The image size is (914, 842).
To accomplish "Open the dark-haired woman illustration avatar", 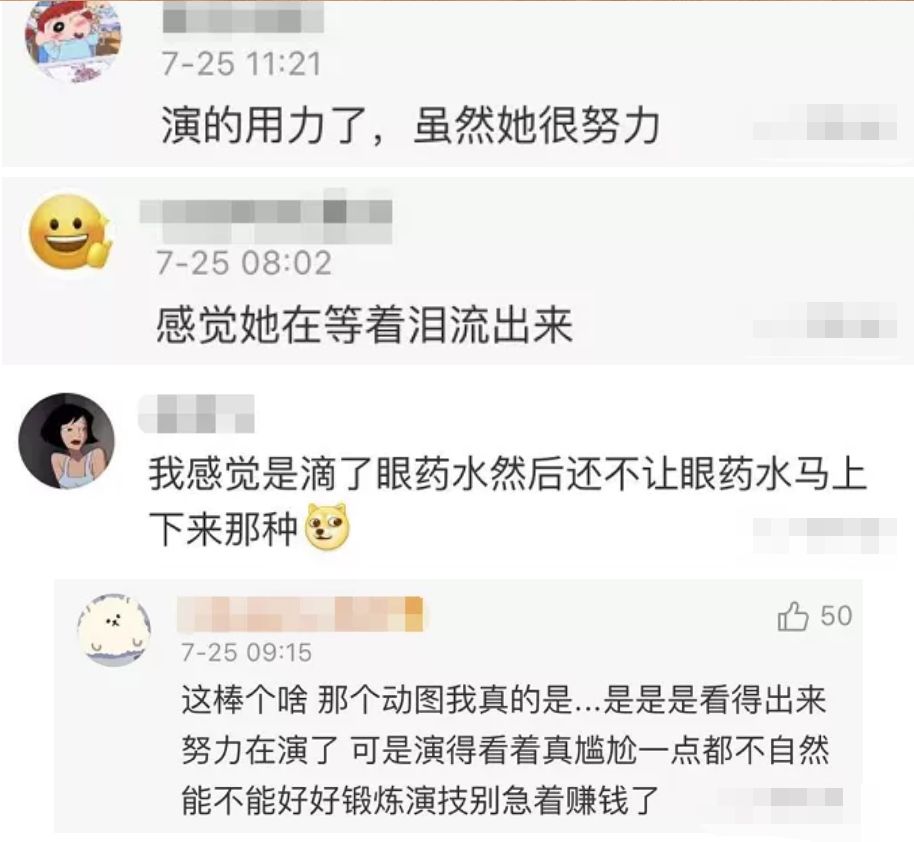I will [66, 440].
